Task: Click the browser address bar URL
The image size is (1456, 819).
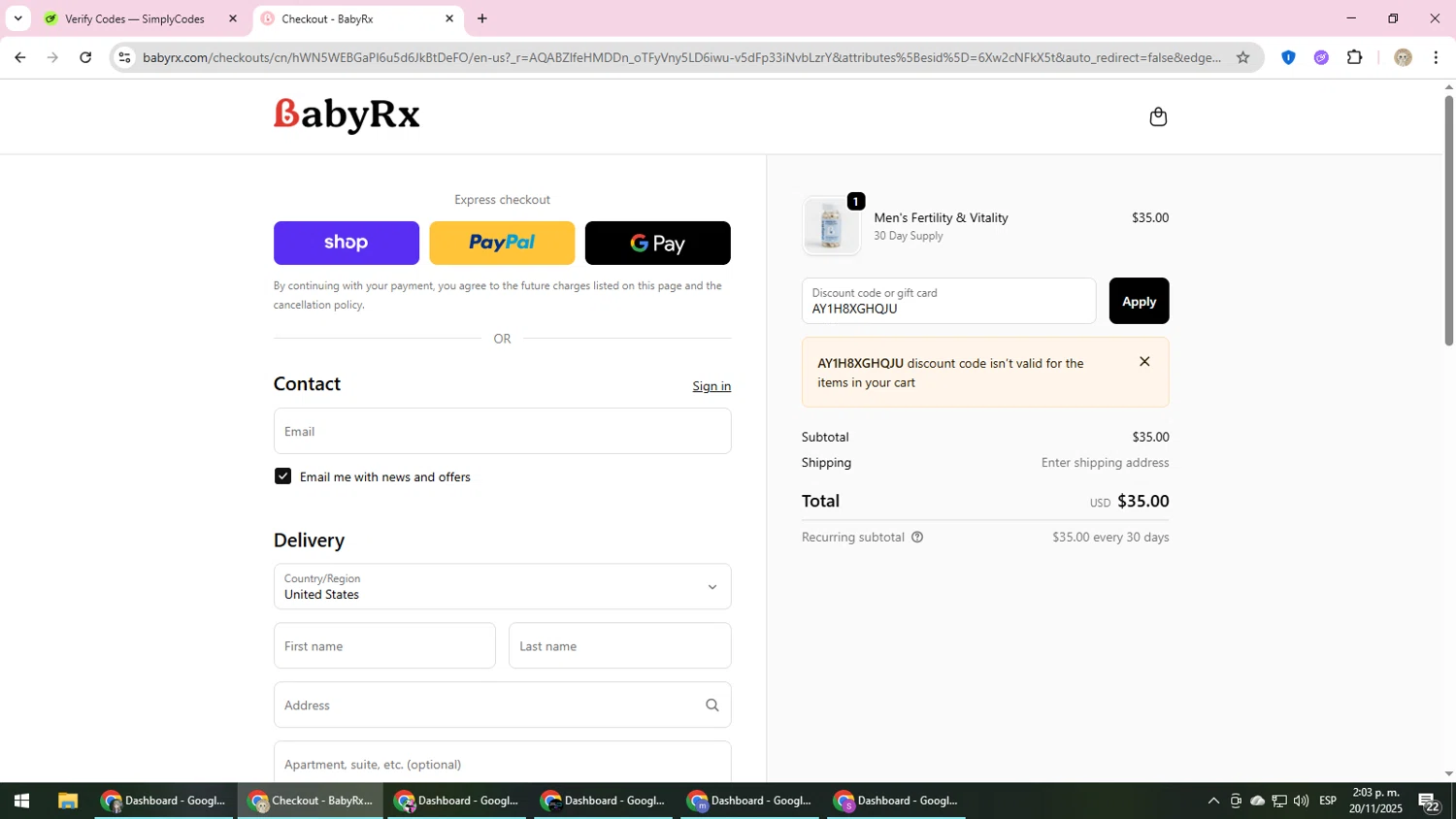Action: click(x=679, y=57)
